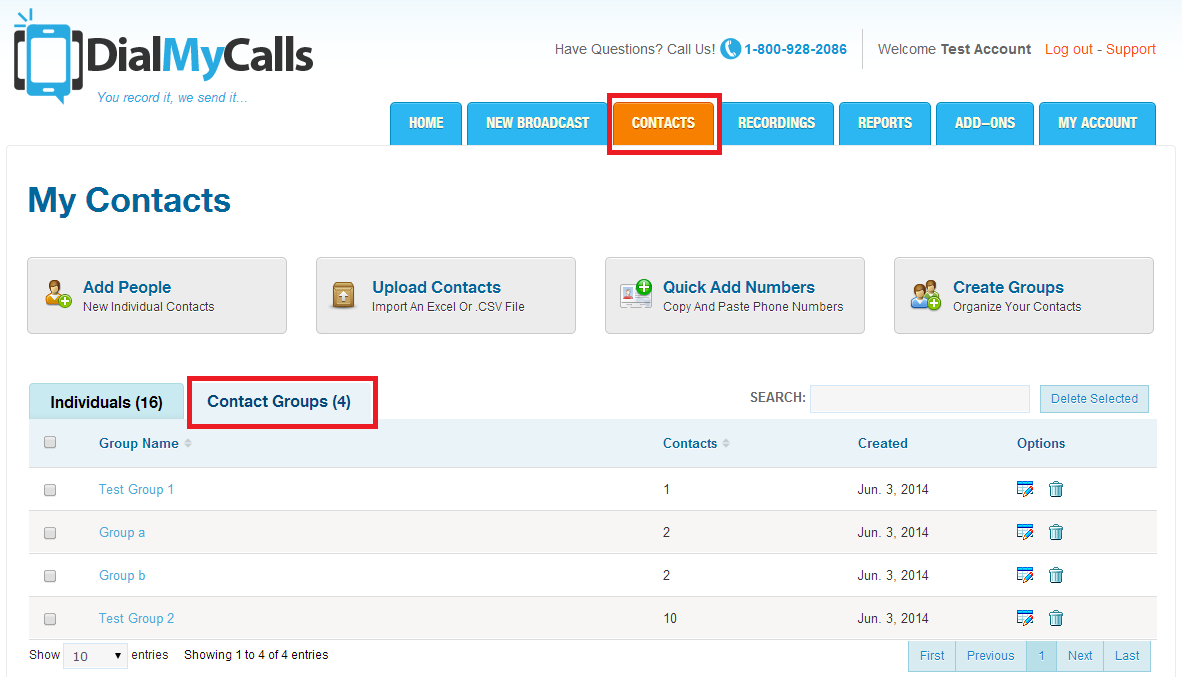1182x677 pixels.
Task: Open the Test Group 2 link
Action: [x=136, y=618]
